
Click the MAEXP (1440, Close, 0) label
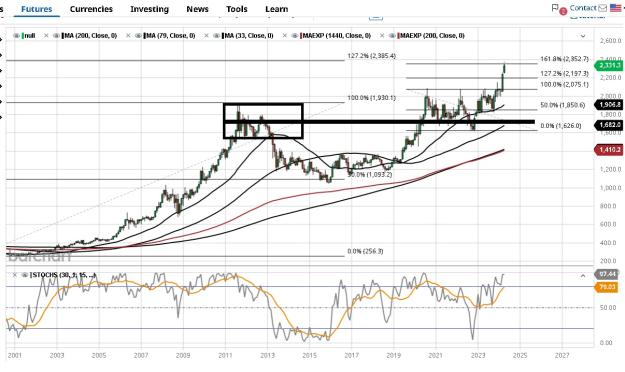pyautogui.click(x=337, y=36)
